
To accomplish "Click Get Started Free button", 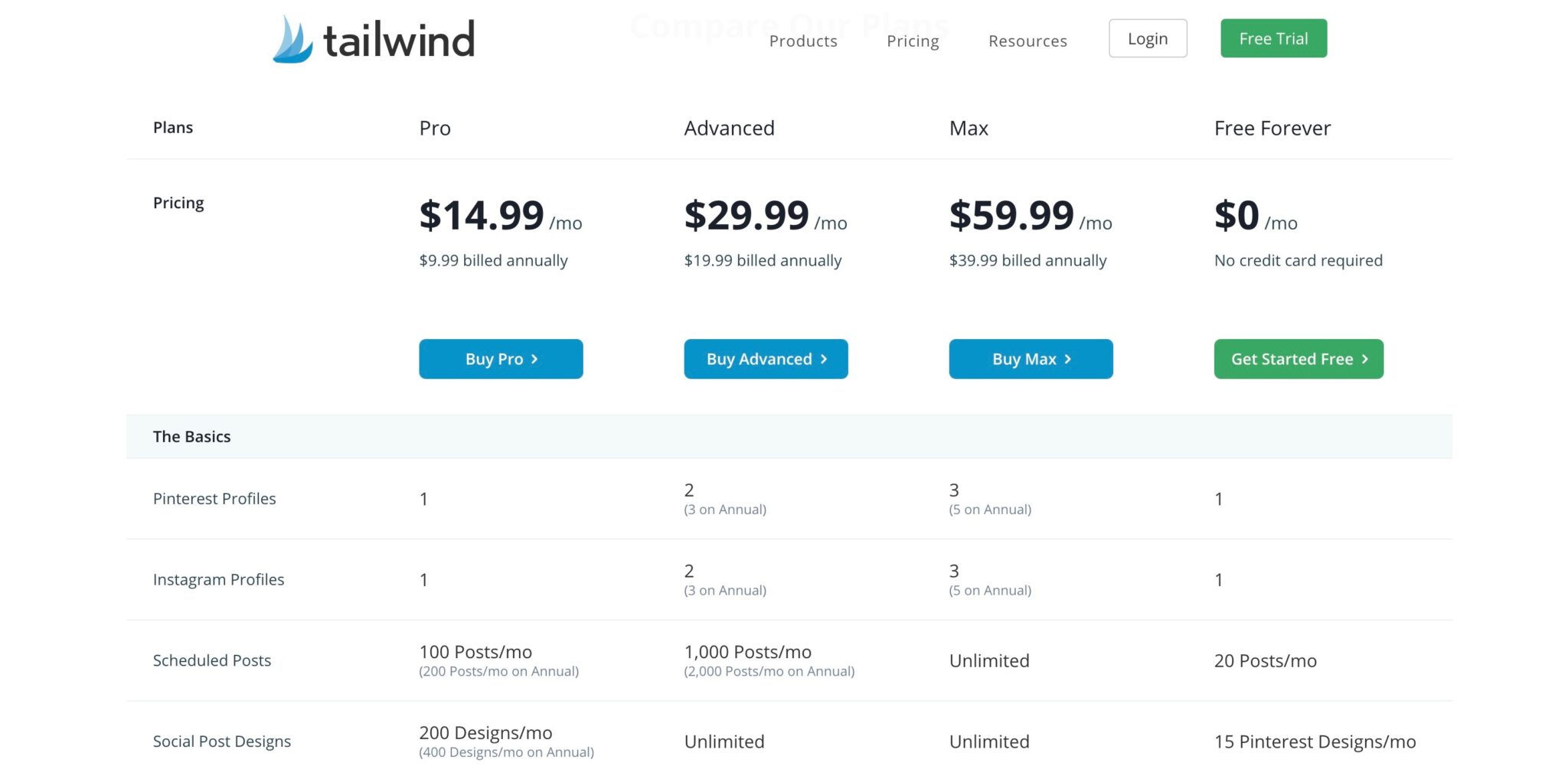I will [1298, 359].
